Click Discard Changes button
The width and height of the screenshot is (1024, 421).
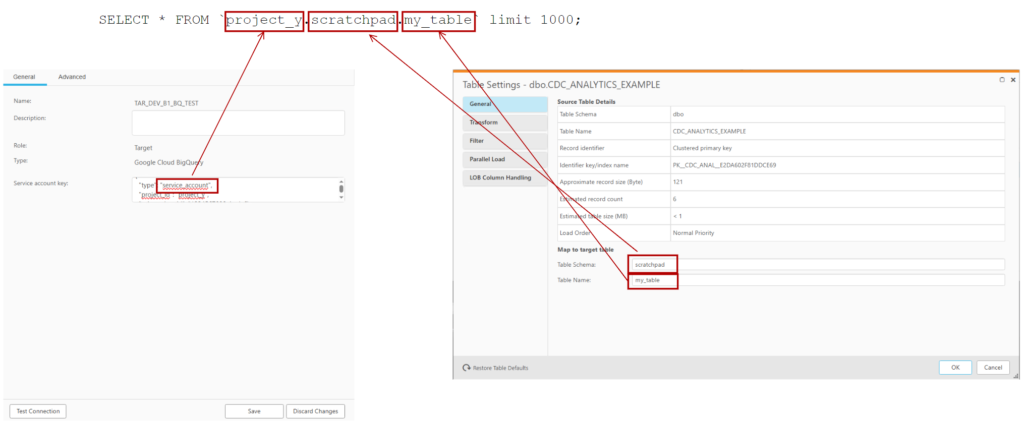[x=316, y=411]
